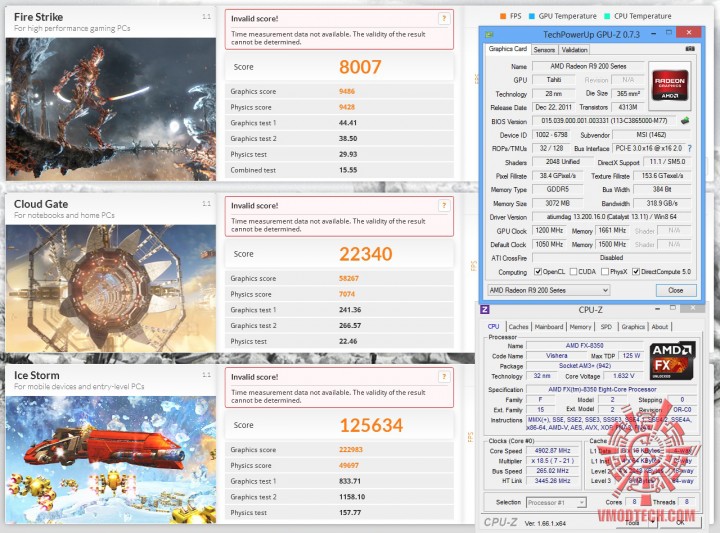The width and height of the screenshot is (720, 533).
Task: Toggle the DirectCompute 5.0 checkbox
Action: 636,272
